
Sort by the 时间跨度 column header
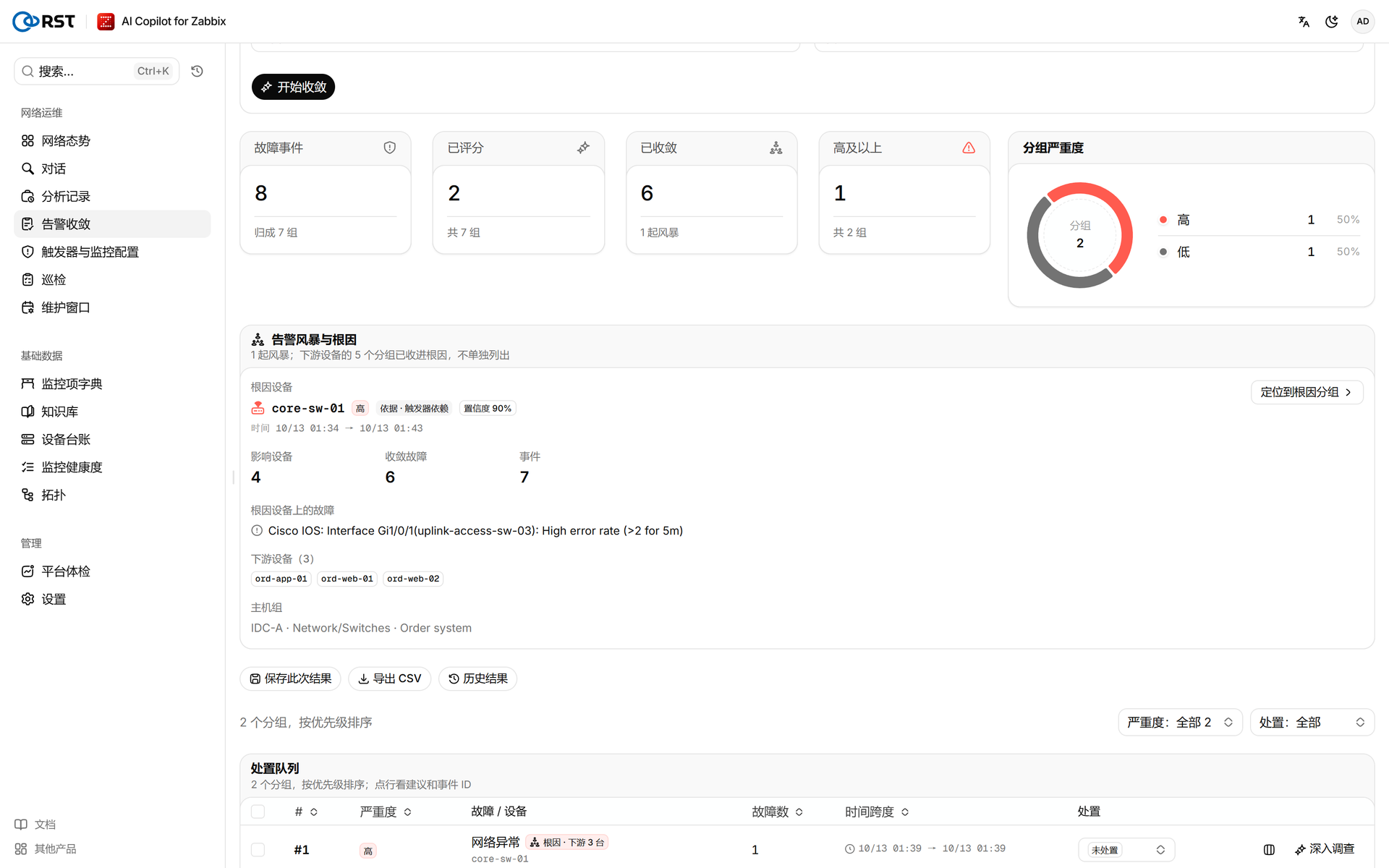877,812
